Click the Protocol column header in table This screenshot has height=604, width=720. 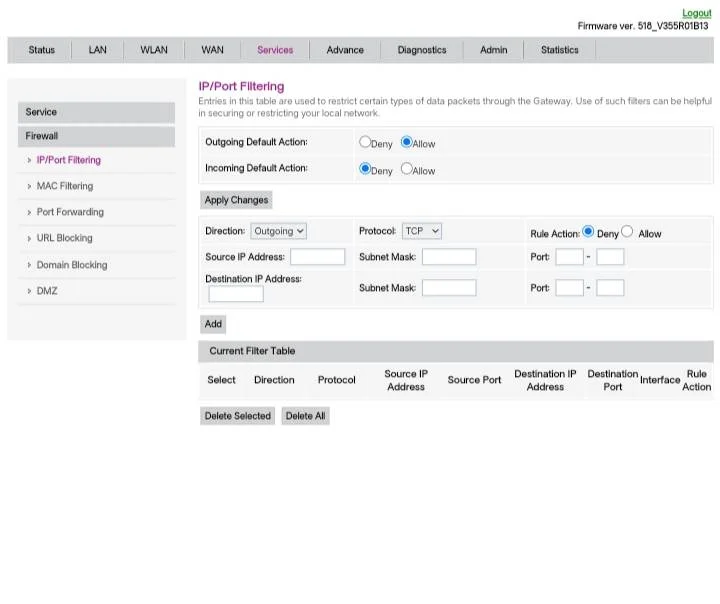click(x=337, y=380)
